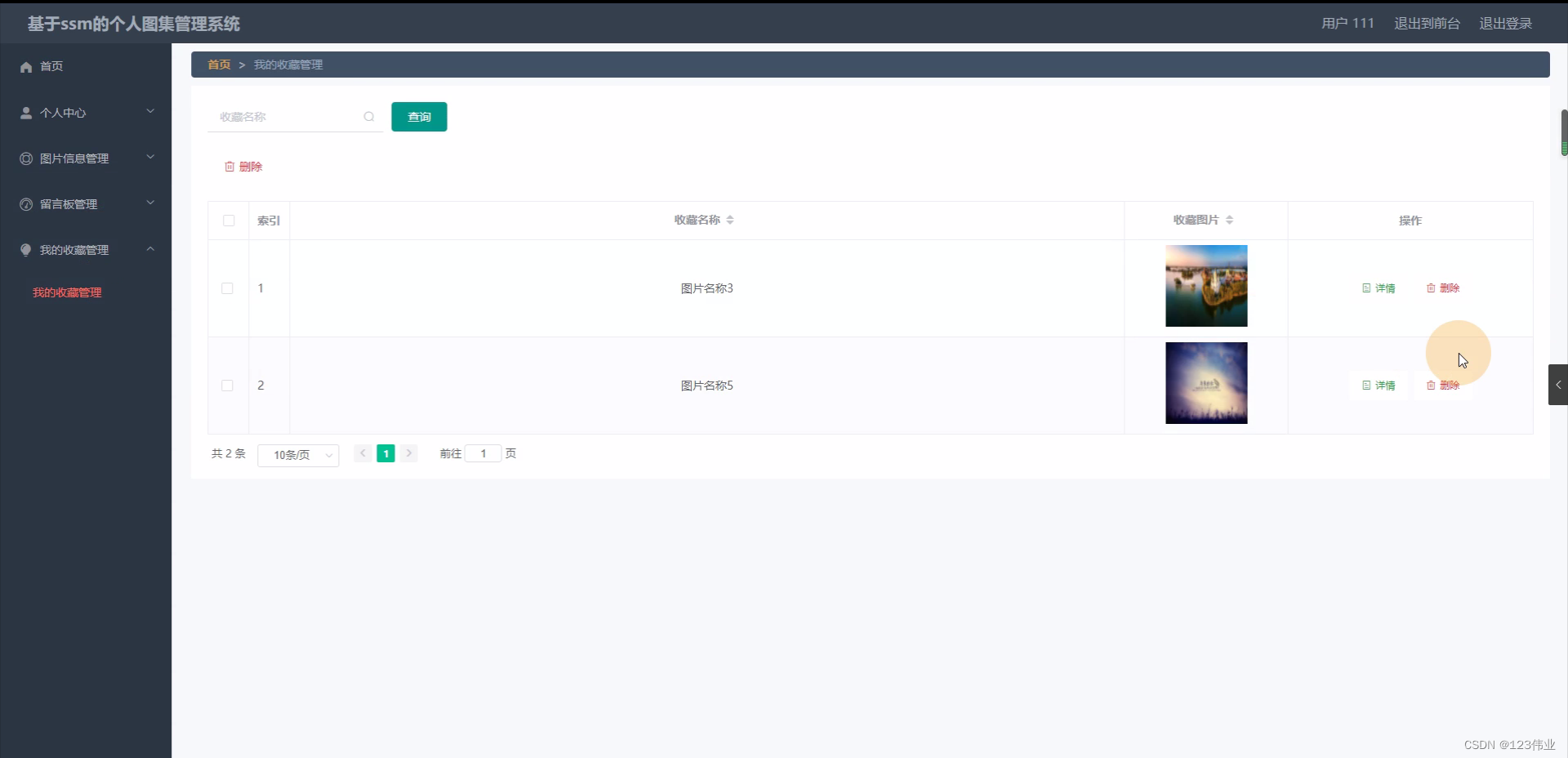Click the 详情 document icon for 图片名称3

(1365, 288)
